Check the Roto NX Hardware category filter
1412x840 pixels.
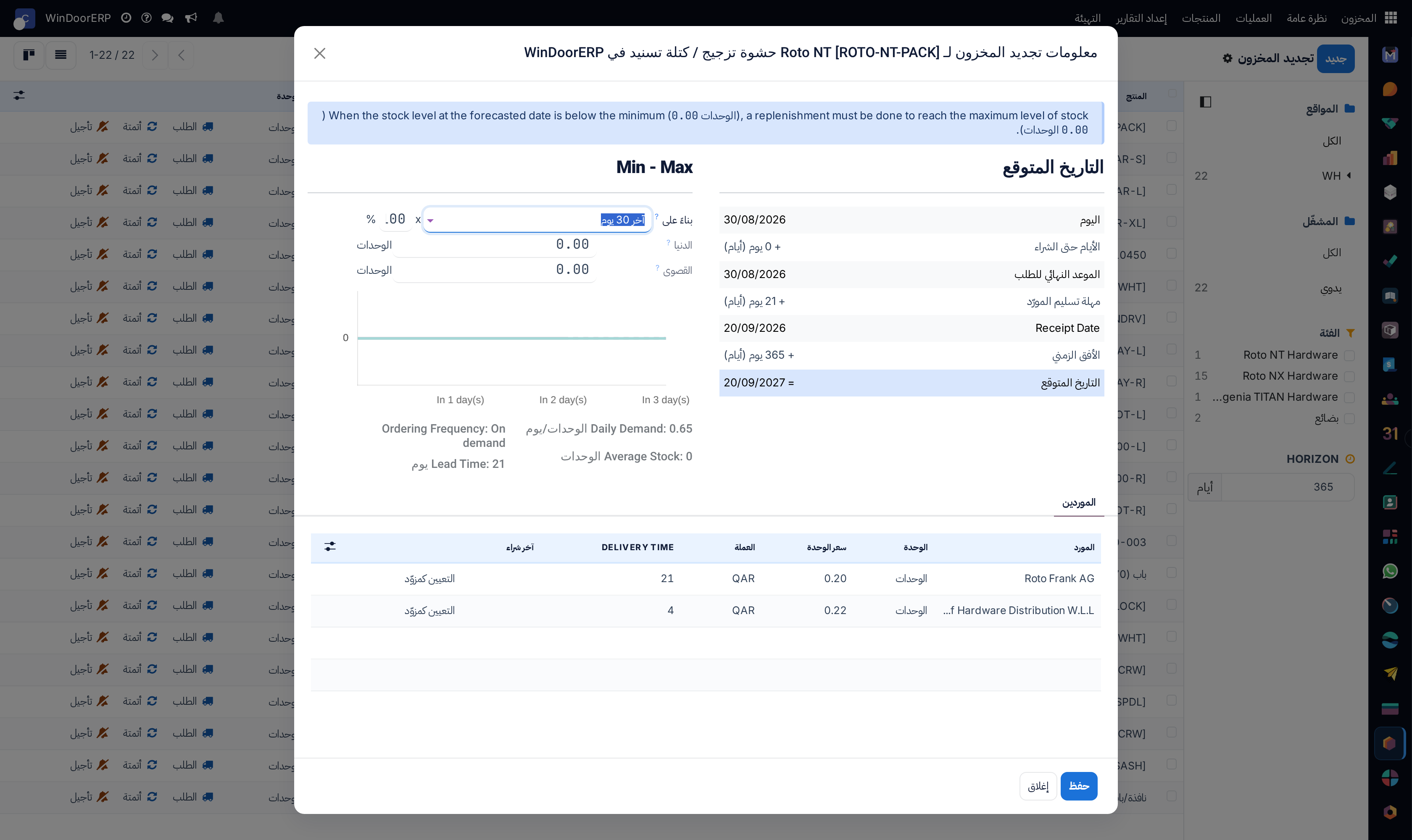point(1349,376)
